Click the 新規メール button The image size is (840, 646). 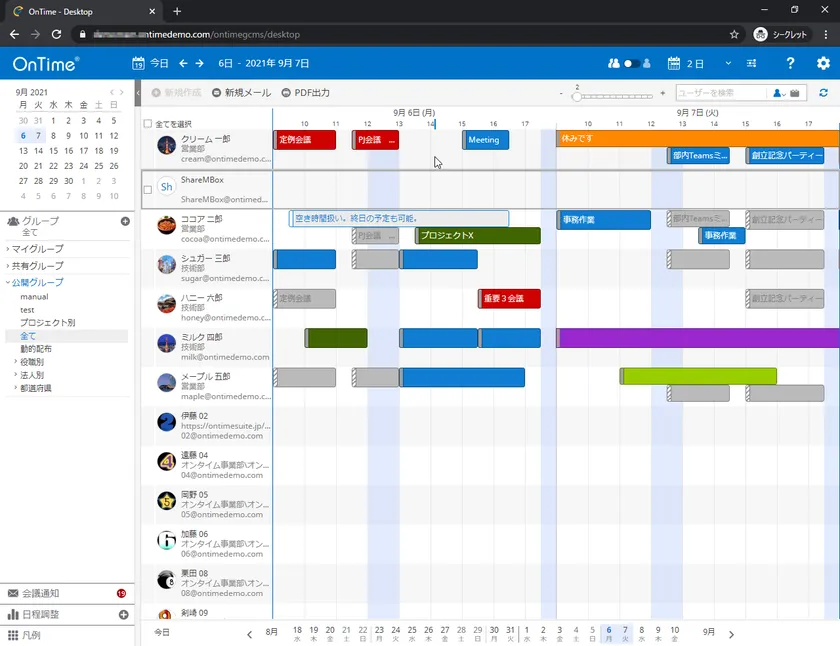pos(242,93)
